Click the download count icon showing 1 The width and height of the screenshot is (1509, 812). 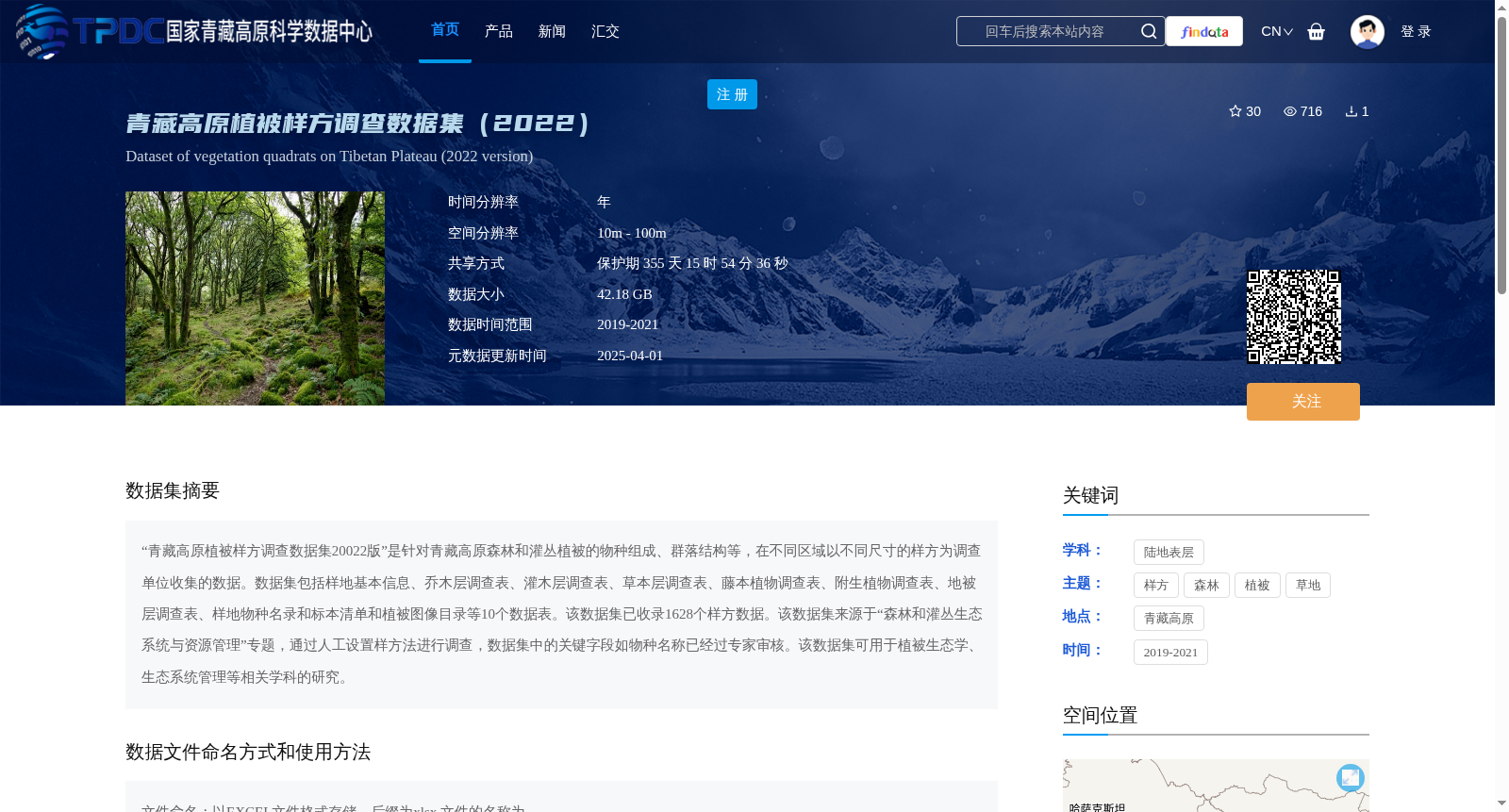coord(1351,111)
